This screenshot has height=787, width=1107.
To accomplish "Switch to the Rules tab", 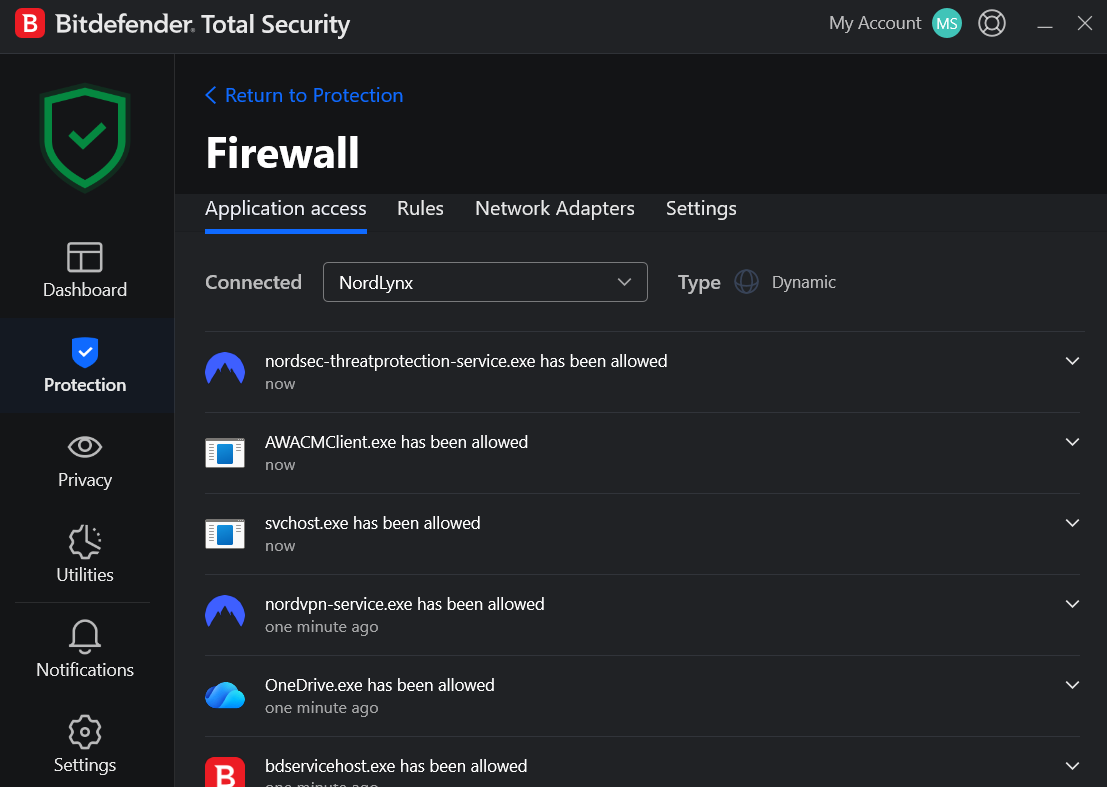I will click(420, 209).
